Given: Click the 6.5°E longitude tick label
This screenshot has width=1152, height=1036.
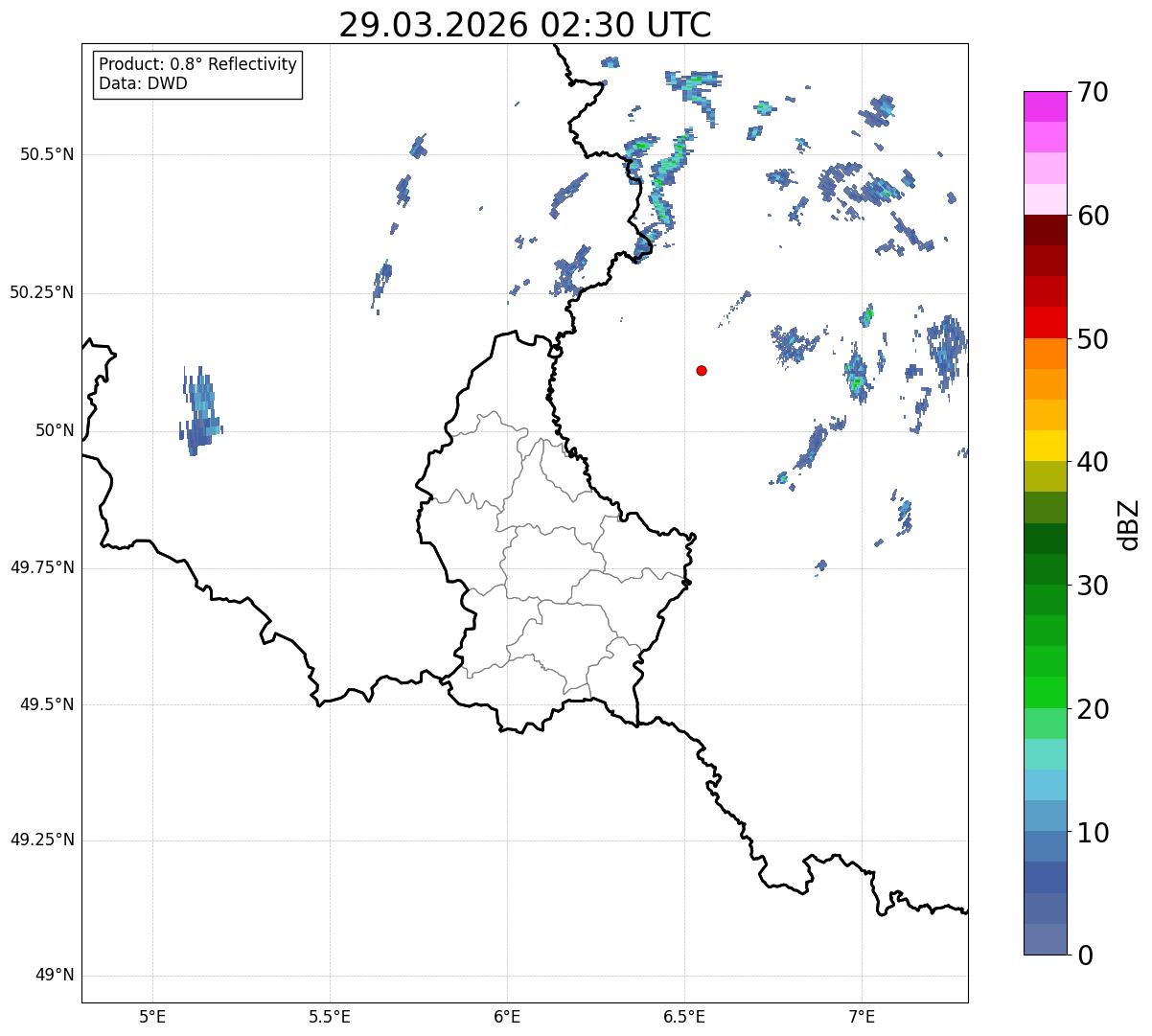Looking at the screenshot, I should point(684,1016).
